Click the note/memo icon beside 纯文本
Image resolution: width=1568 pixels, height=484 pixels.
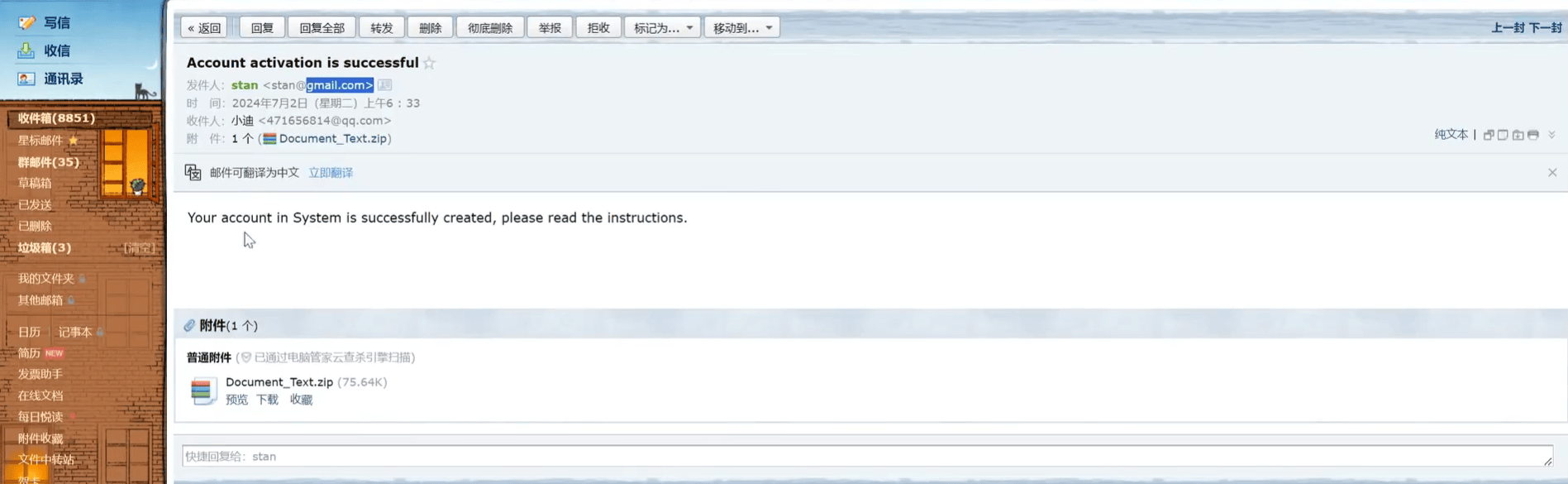tap(1503, 135)
